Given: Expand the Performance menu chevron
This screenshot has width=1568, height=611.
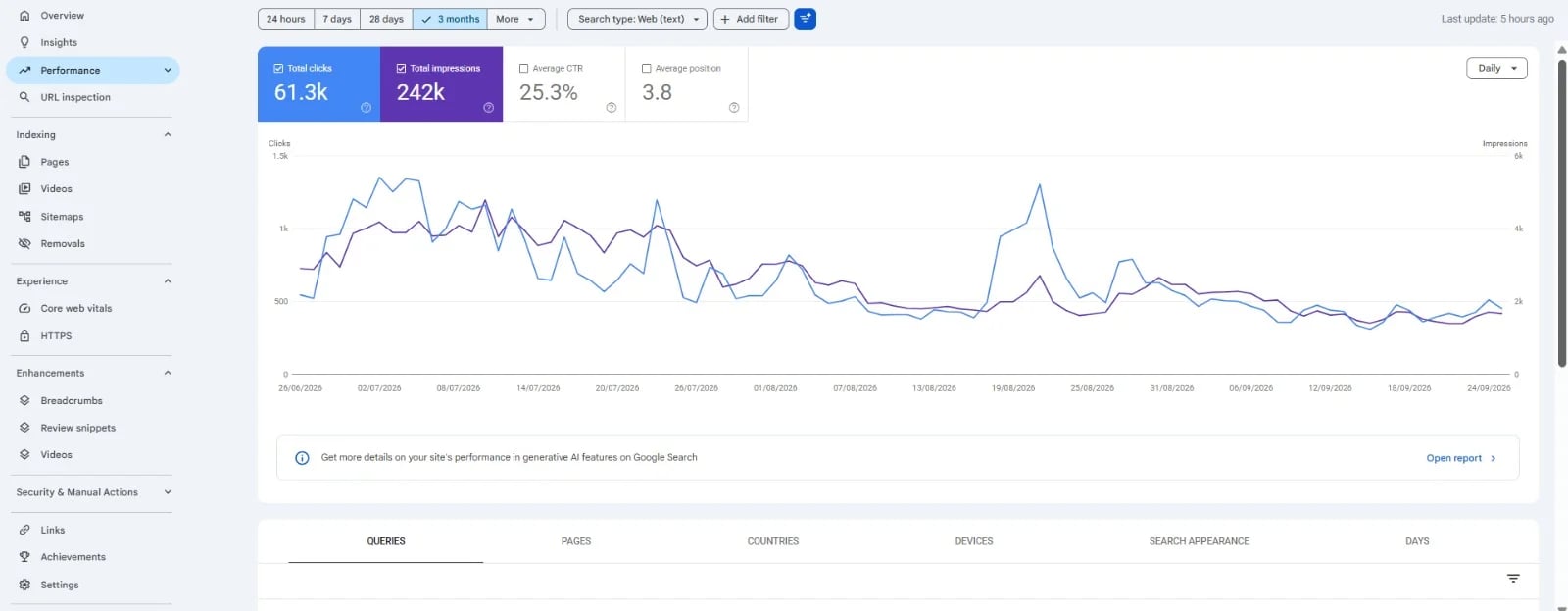Looking at the screenshot, I should [168, 70].
